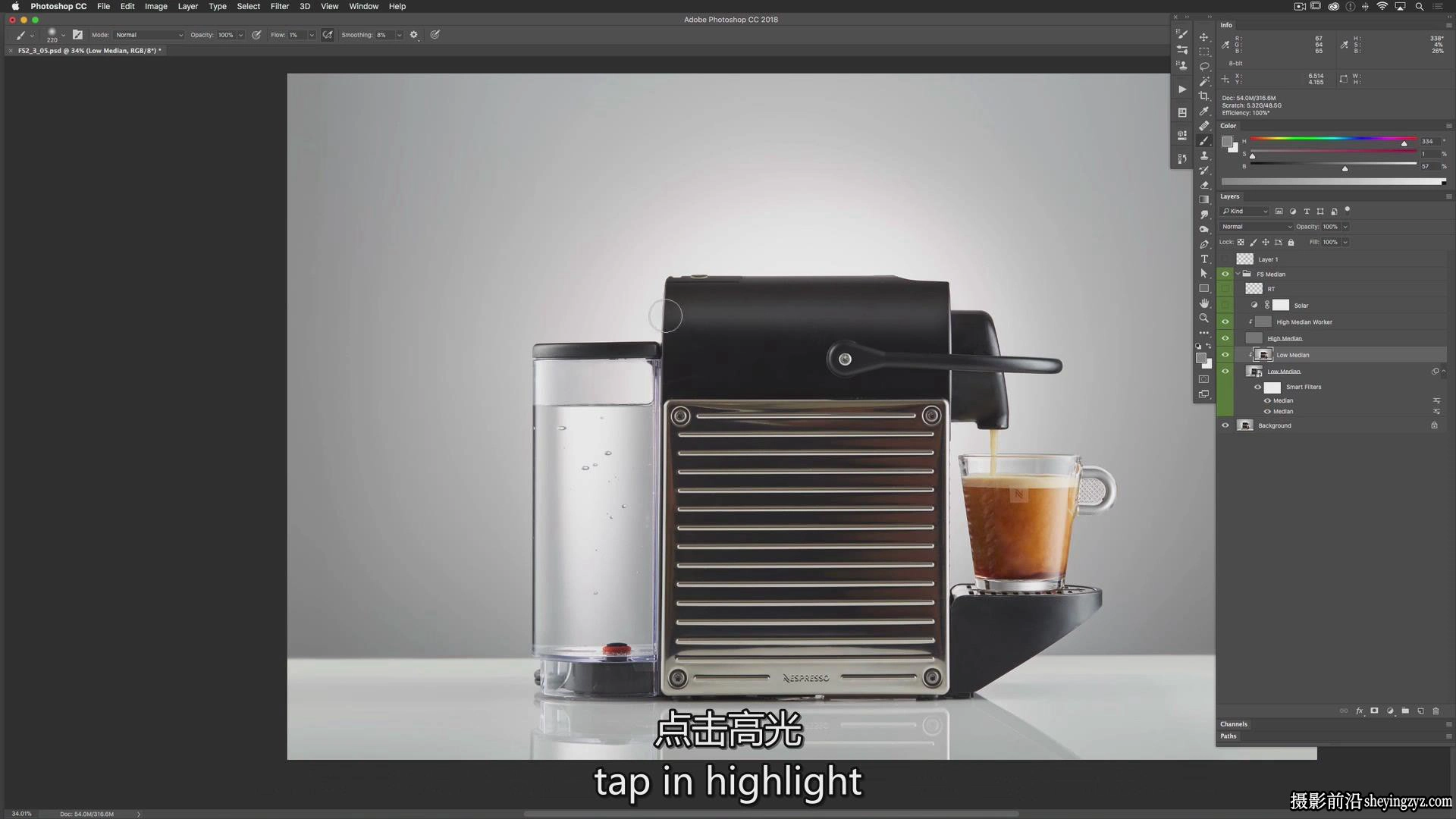
Task: Switch to the Paths tab
Action: [x=1228, y=736]
